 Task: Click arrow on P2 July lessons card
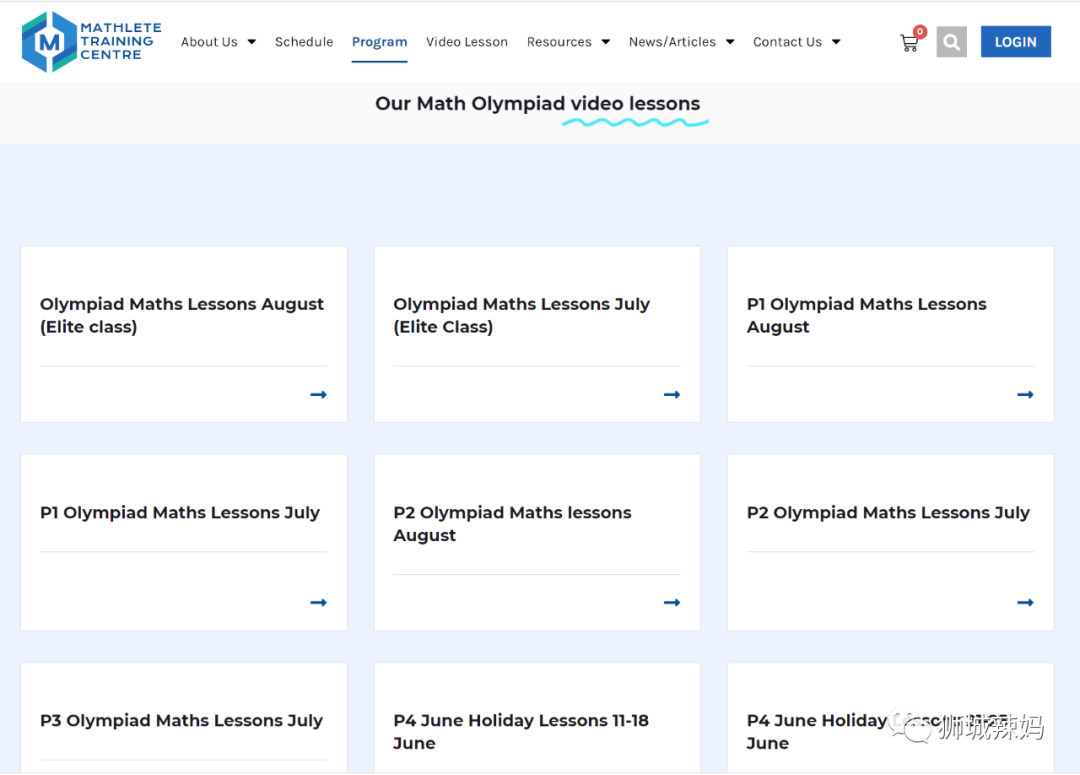tap(1025, 603)
